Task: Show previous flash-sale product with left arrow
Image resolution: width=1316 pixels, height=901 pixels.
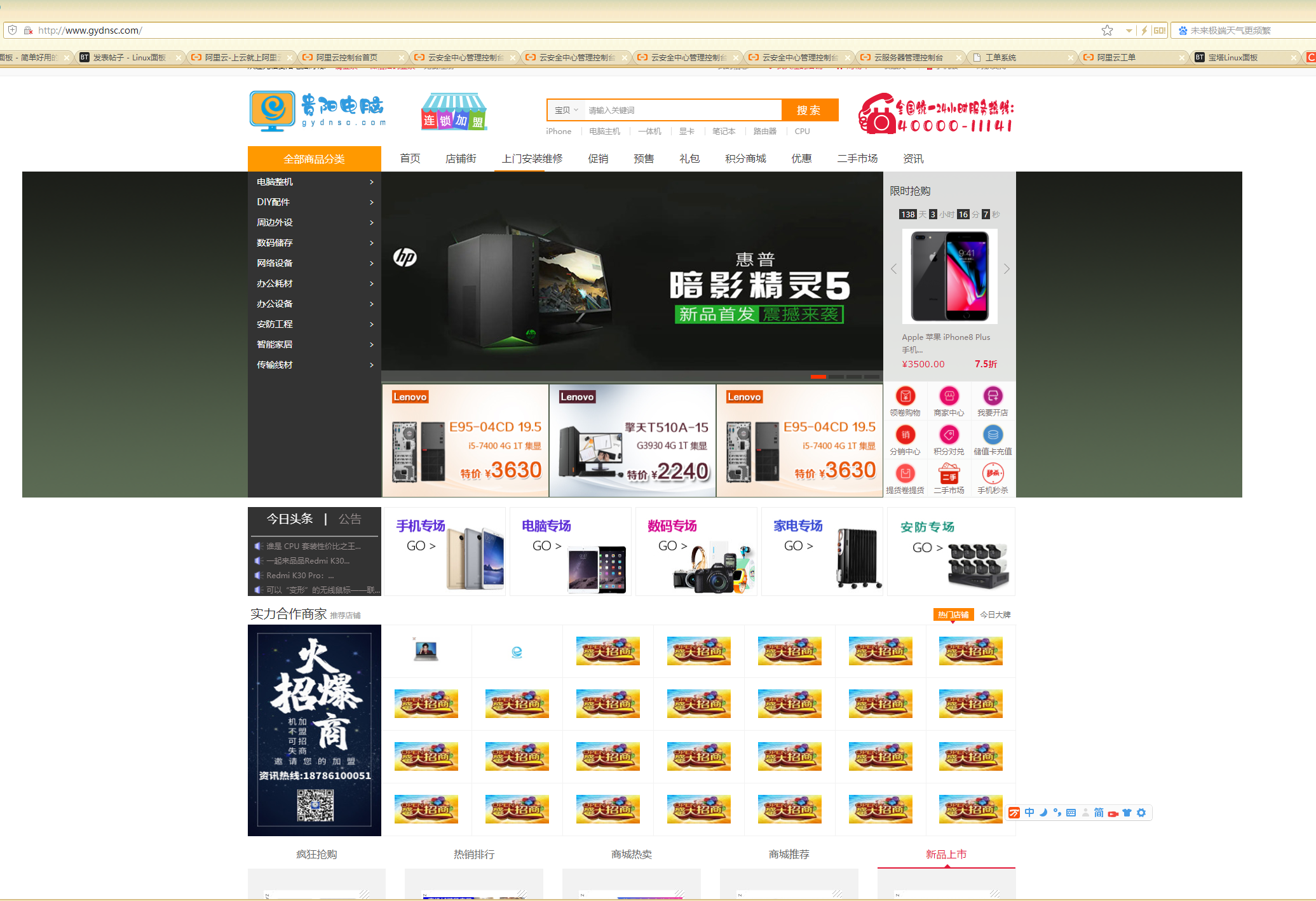Action: (x=894, y=269)
